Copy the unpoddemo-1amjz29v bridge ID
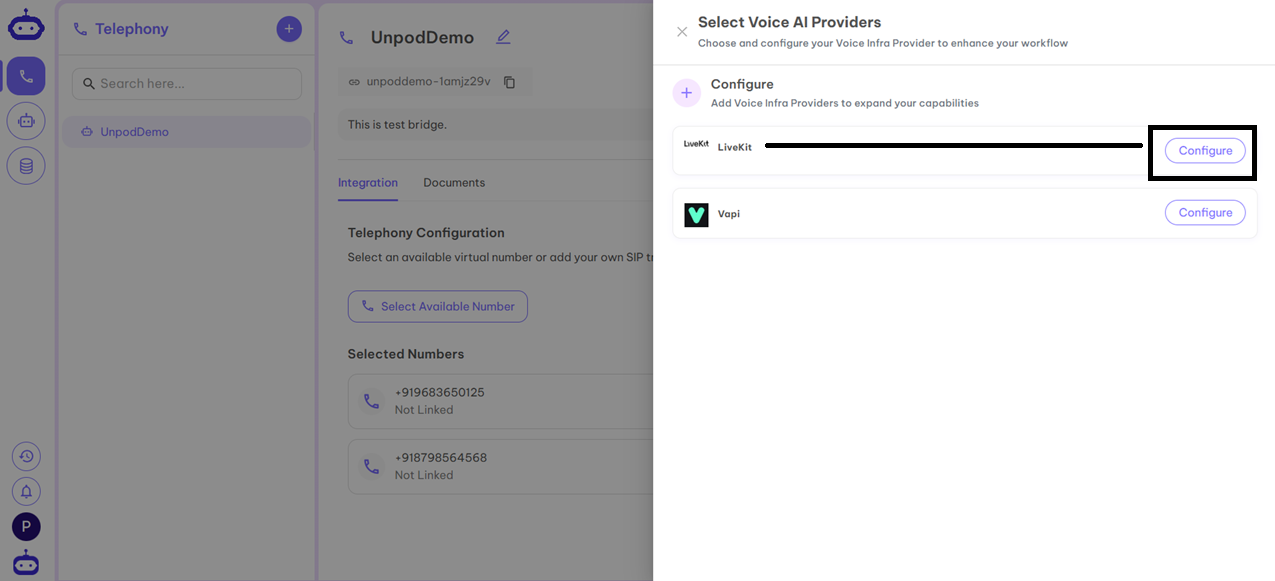The height and width of the screenshot is (581, 1275). [x=510, y=81]
